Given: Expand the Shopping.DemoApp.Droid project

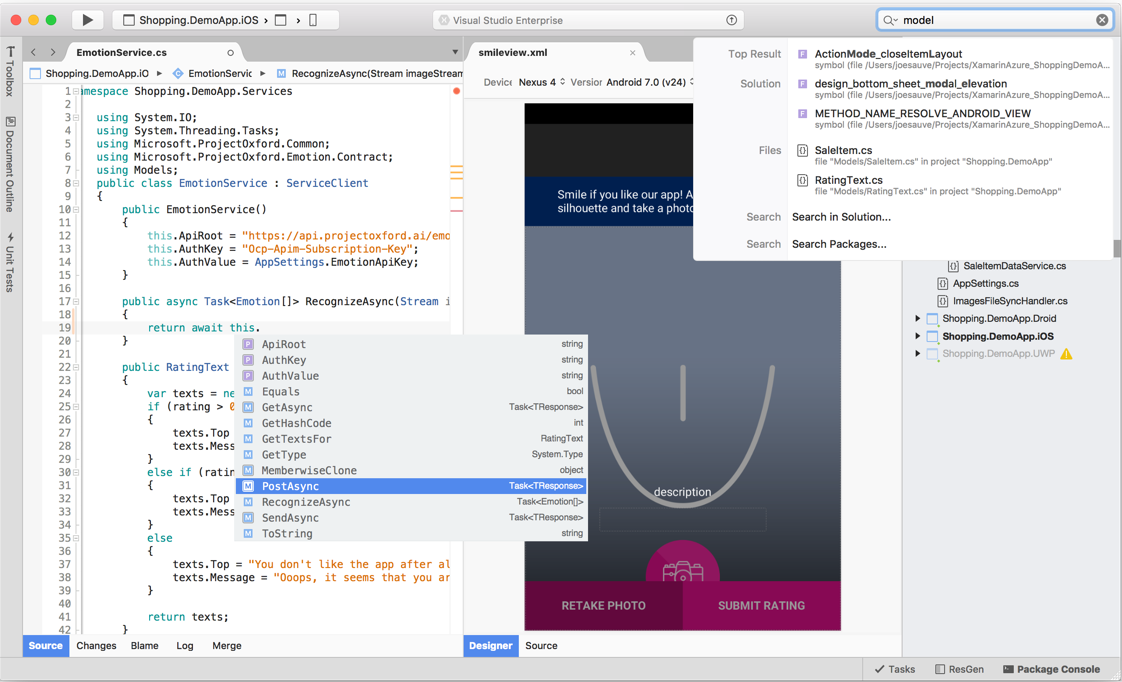Looking at the screenshot, I should [x=918, y=319].
